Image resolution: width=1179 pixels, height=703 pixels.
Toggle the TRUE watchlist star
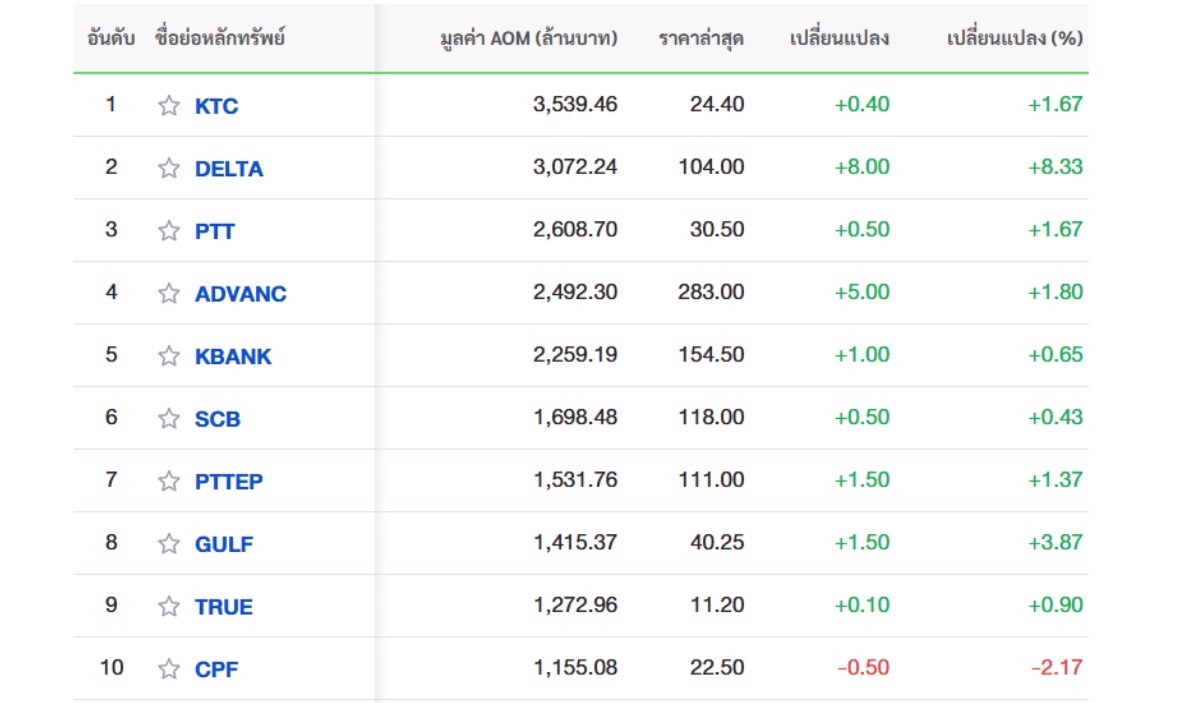[168, 606]
